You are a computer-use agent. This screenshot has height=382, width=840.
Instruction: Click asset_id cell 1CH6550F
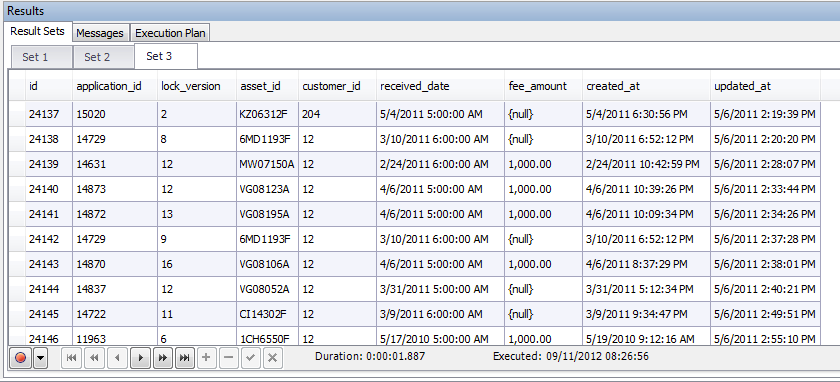tap(267, 336)
